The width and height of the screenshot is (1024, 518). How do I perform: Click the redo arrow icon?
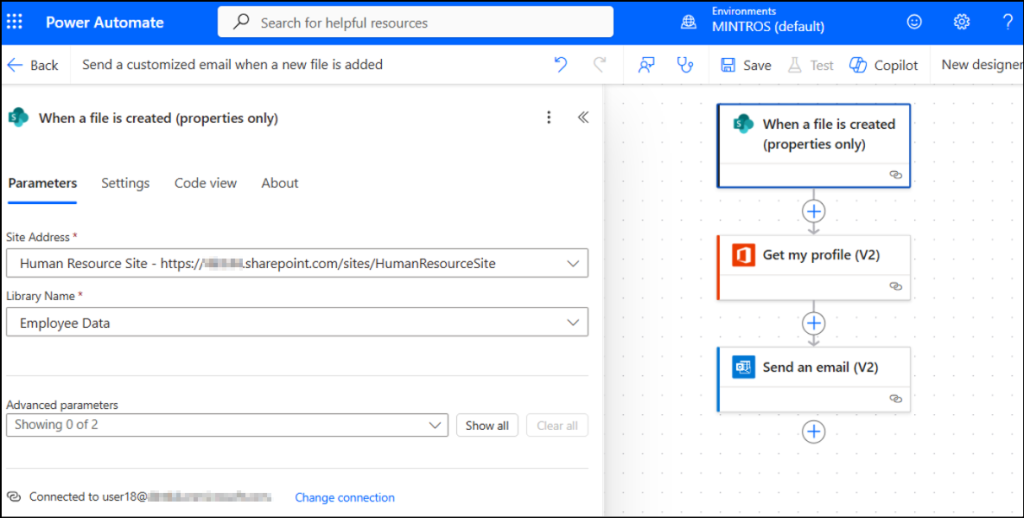click(600, 64)
